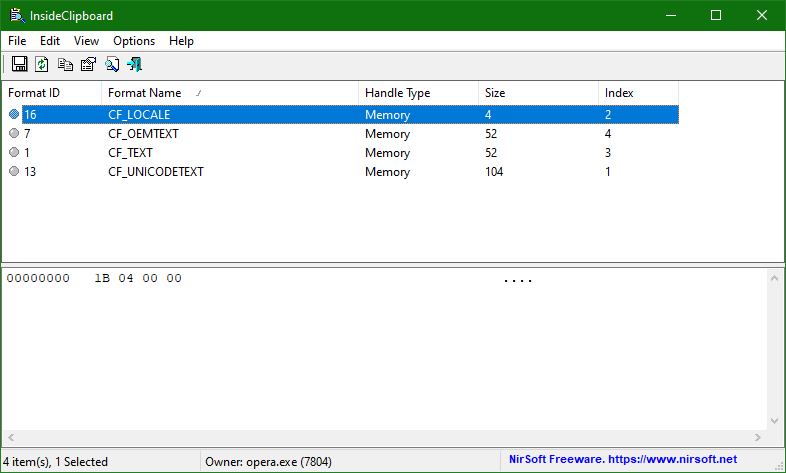Open the Help menu
Image resolution: width=786 pixels, height=473 pixels.
(181, 41)
